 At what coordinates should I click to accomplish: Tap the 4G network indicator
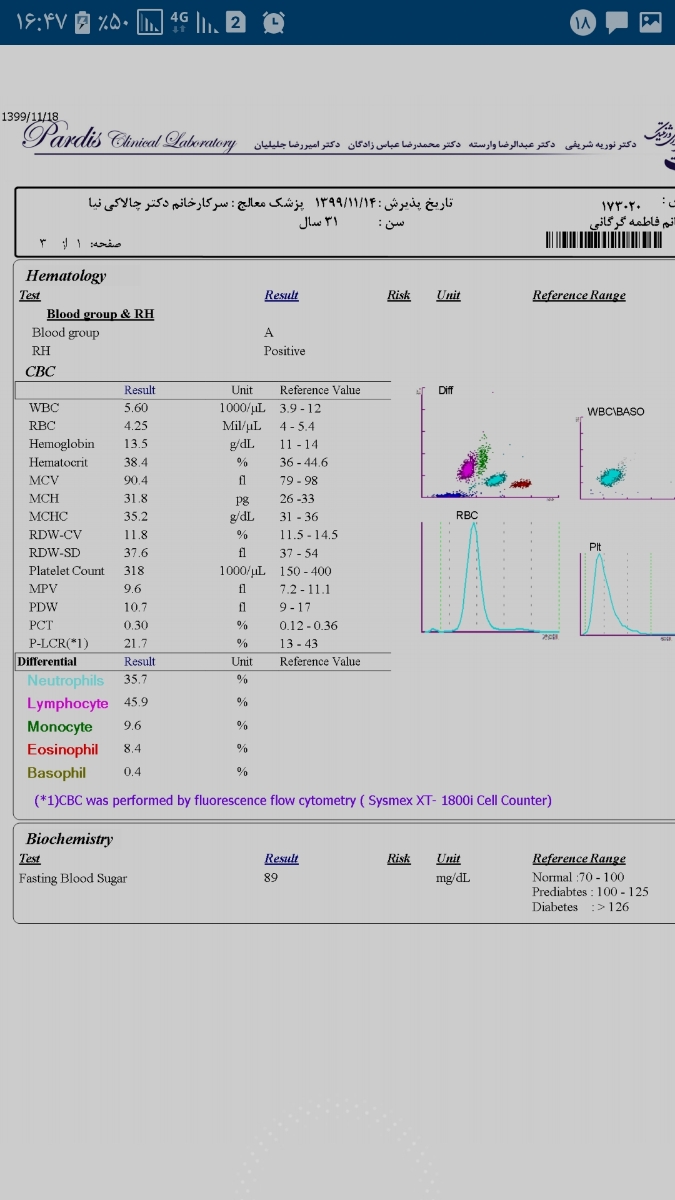(x=180, y=21)
